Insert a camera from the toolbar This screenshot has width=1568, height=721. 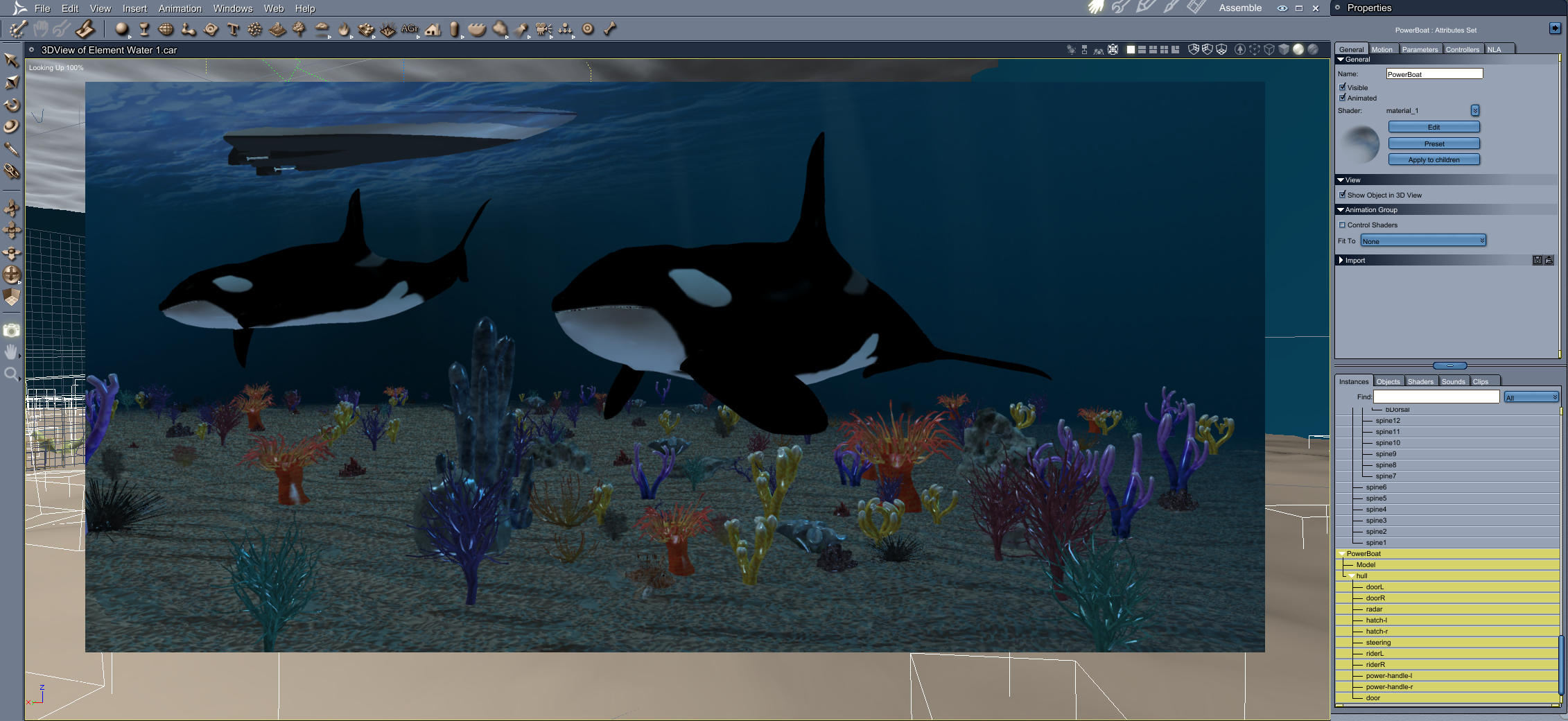pyautogui.click(x=543, y=29)
